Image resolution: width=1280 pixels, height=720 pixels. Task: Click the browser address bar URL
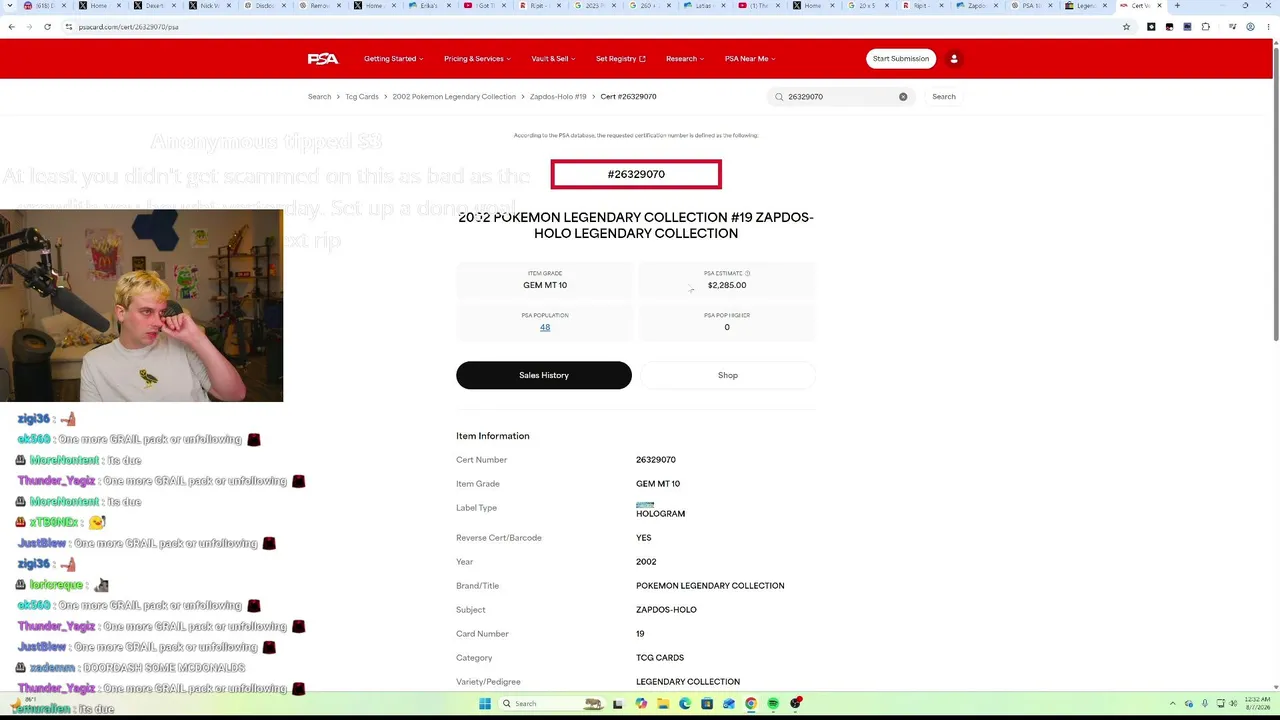(x=128, y=27)
